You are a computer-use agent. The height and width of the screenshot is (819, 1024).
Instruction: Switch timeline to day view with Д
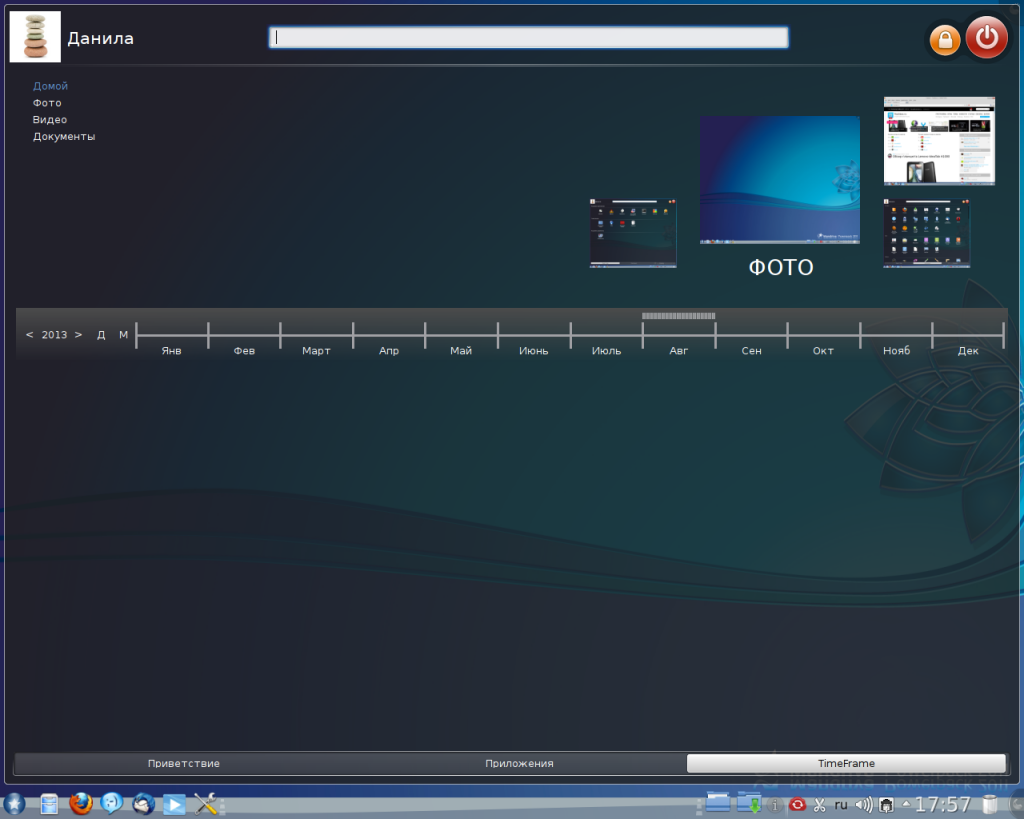(x=101, y=335)
